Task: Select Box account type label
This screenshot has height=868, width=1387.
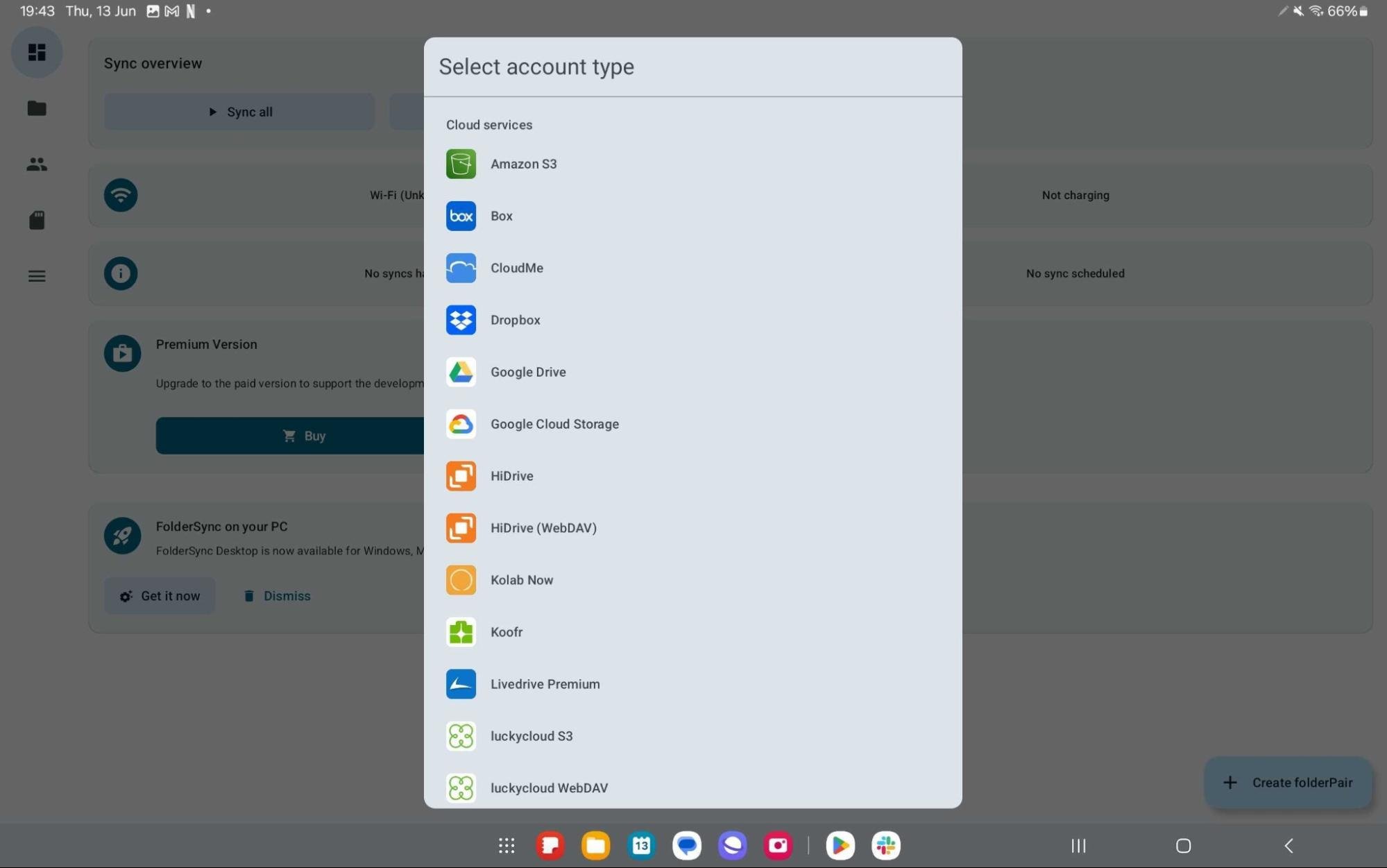Action: (501, 216)
